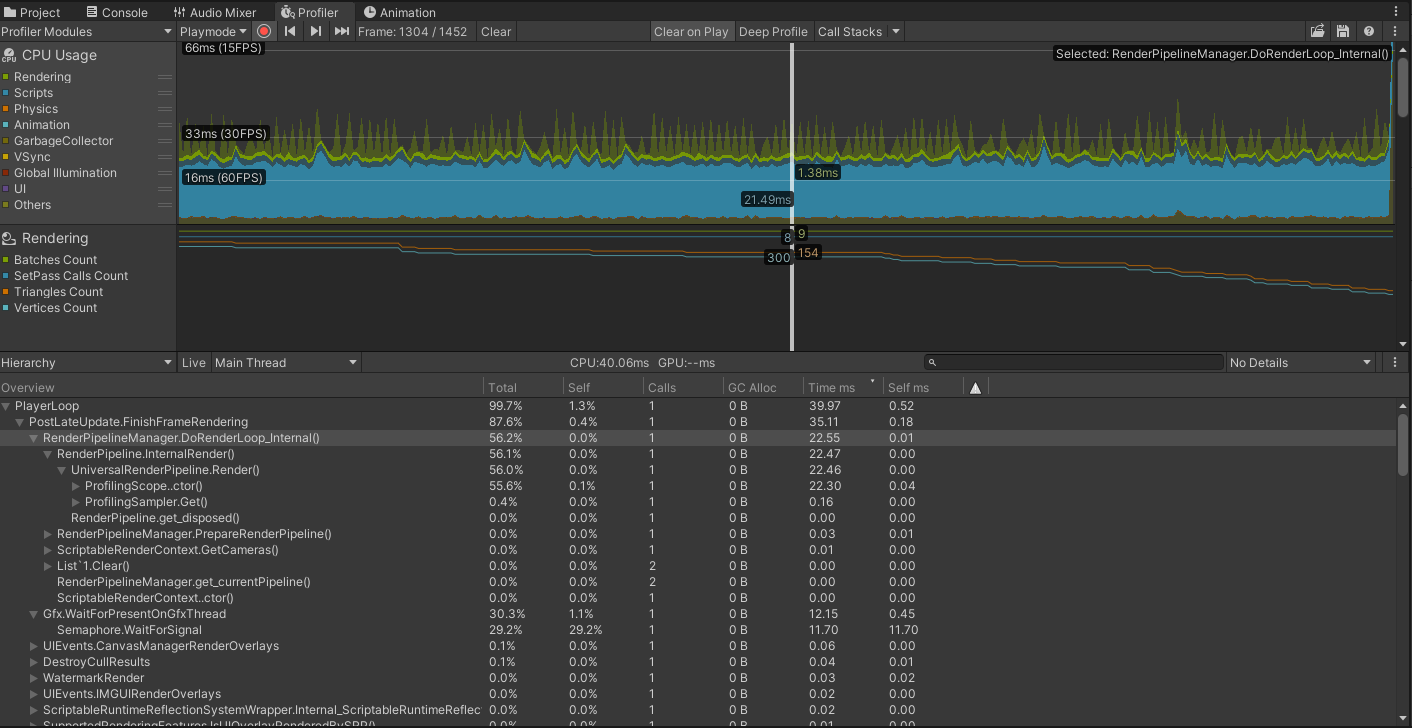The width and height of the screenshot is (1412, 728).
Task: Sort by the Time ms column
Action: coord(843,387)
